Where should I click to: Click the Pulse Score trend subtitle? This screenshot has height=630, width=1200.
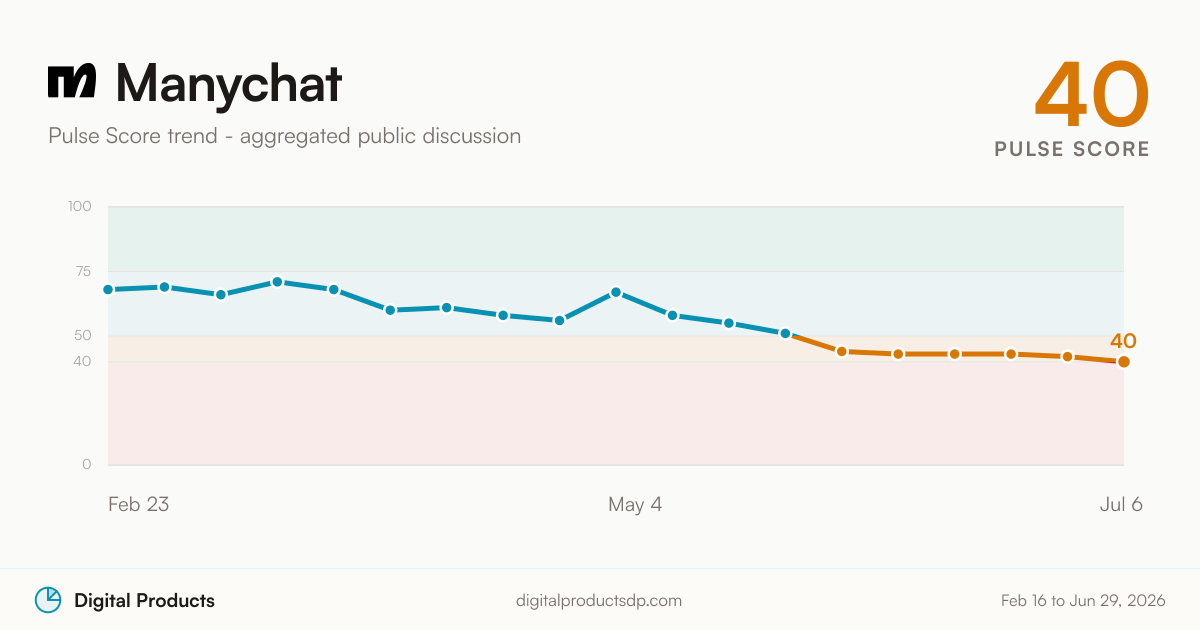284,136
